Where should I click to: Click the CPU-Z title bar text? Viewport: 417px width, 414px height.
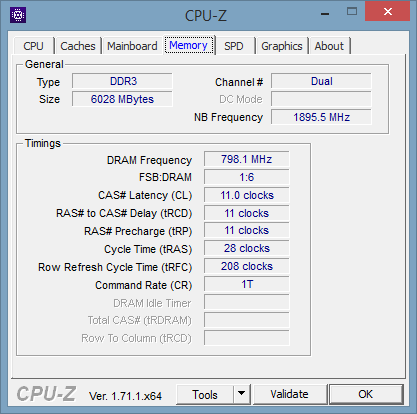pyautogui.click(x=206, y=16)
